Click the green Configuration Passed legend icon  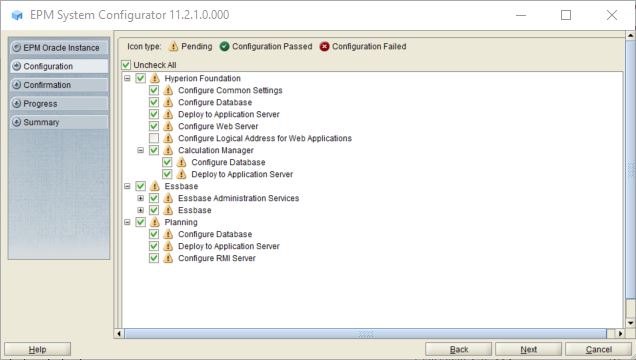click(225, 47)
